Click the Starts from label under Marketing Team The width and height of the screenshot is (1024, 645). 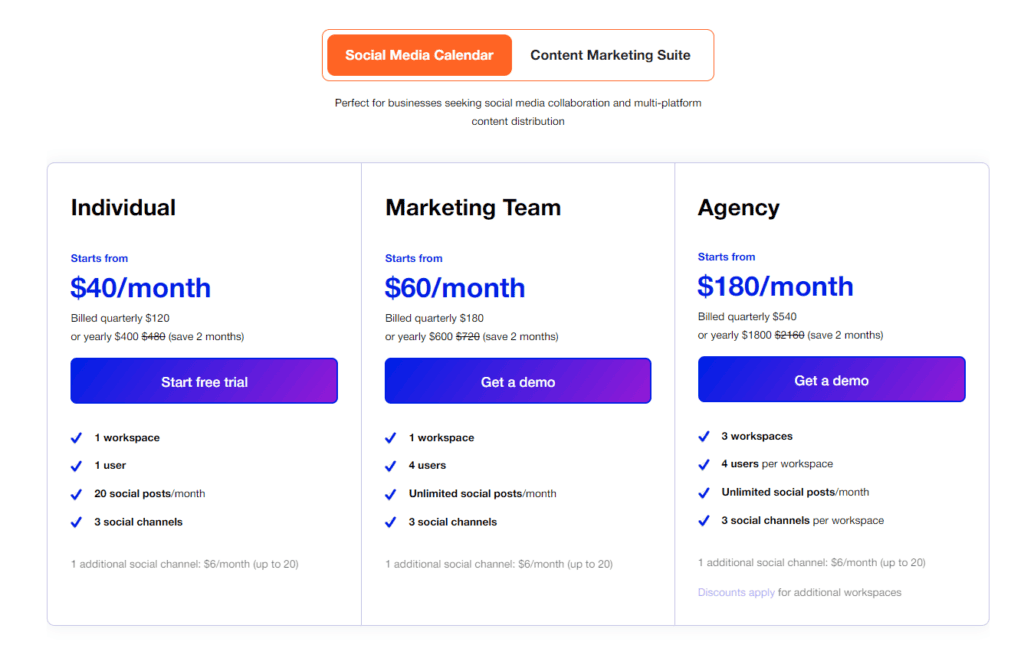click(x=413, y=258)
